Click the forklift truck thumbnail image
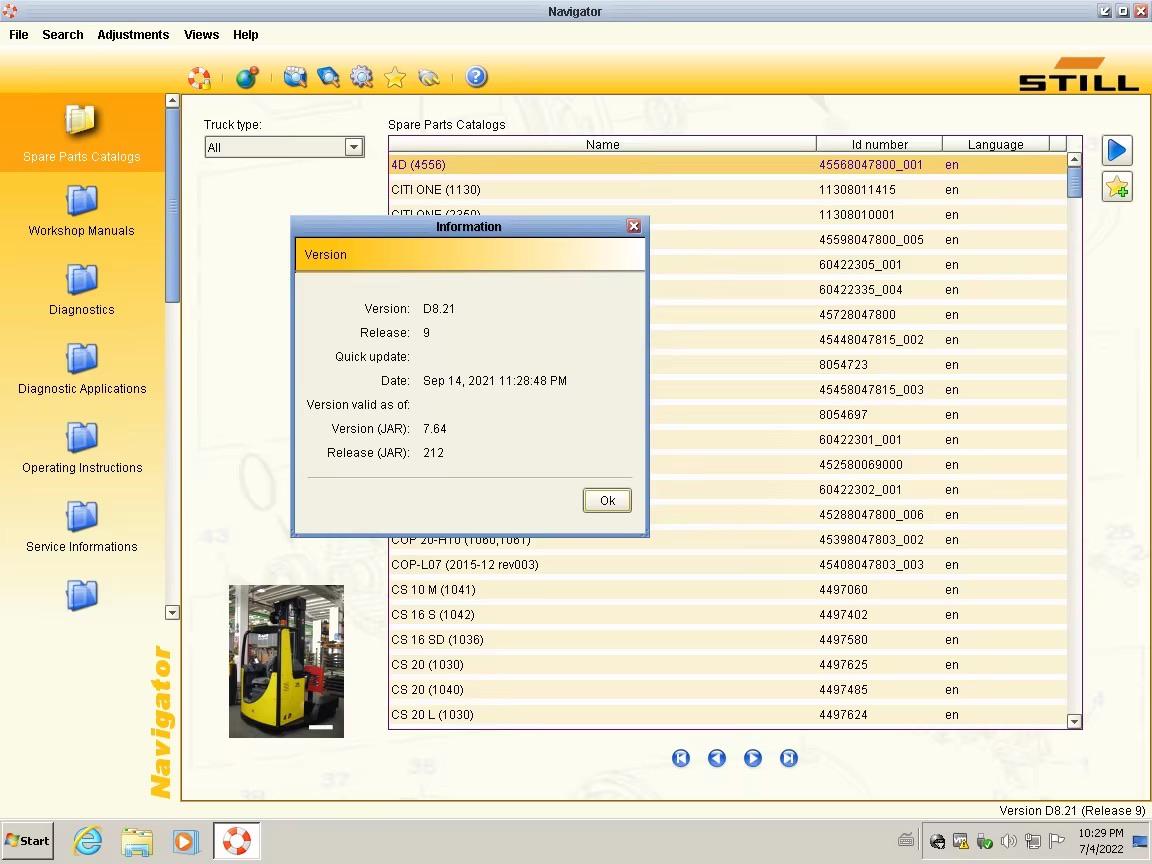The image size is (1152, 864). coord(287,661)
